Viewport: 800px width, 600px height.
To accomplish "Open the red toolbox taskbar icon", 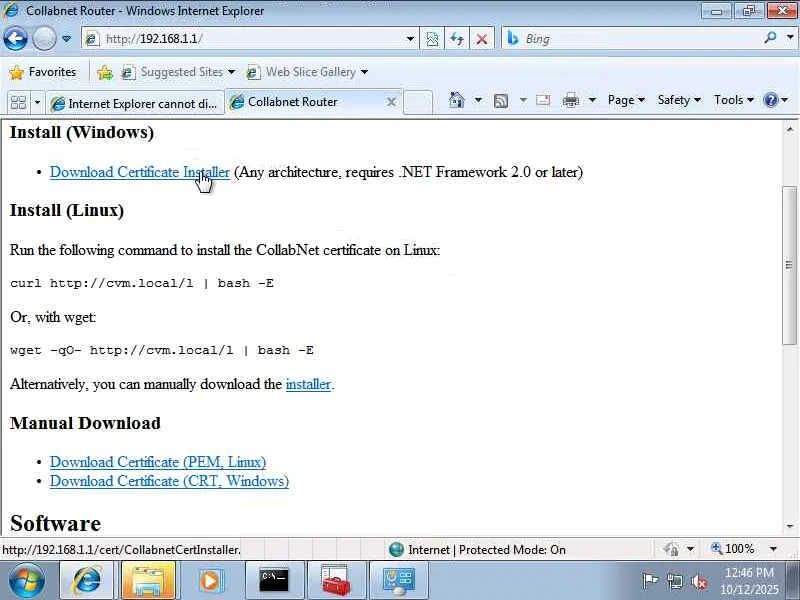I will [336, 581].
